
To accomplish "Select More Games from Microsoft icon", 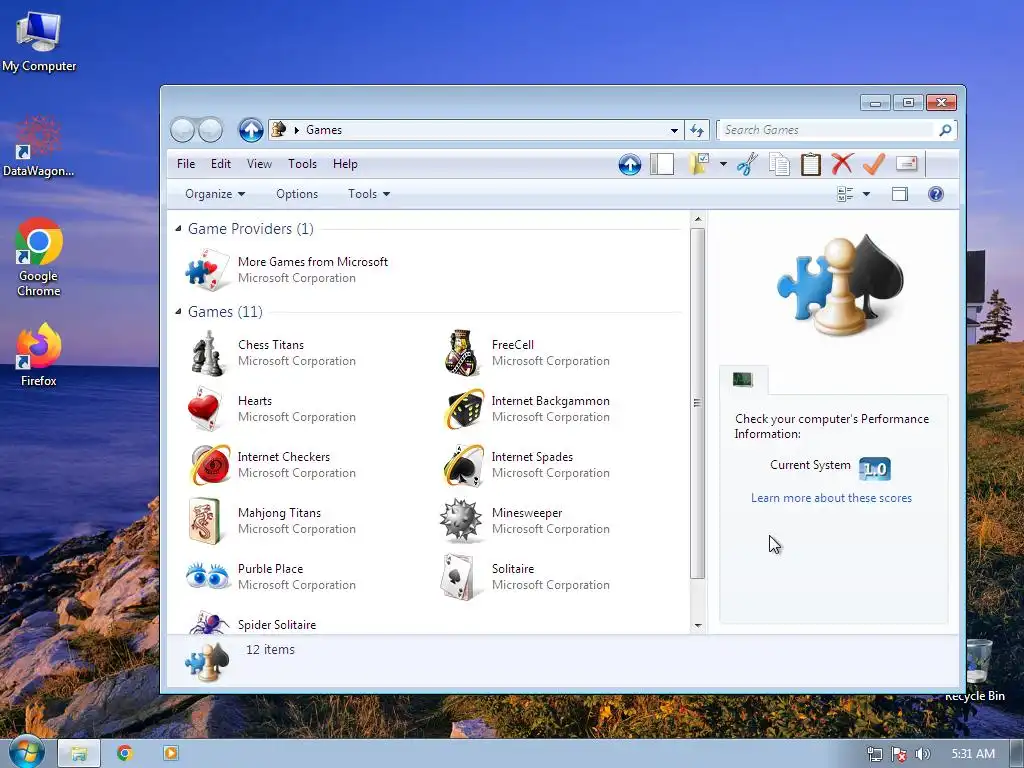I will pyautogui.click(x=208, y=269).
